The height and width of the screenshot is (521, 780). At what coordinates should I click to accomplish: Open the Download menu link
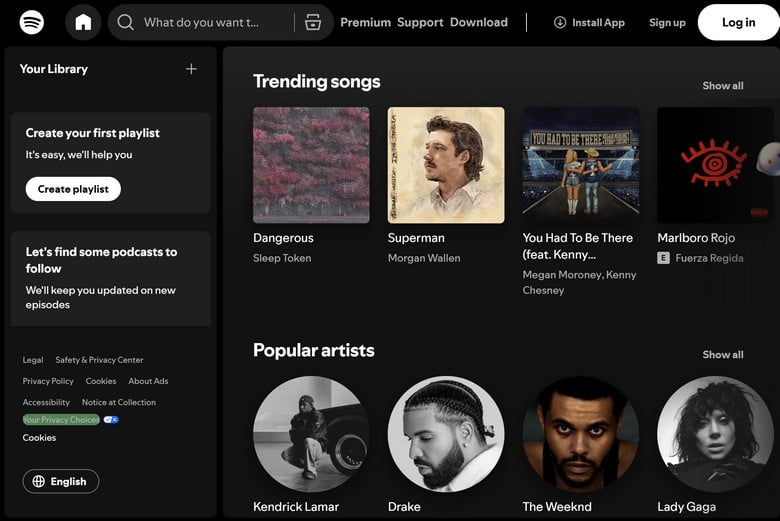point(479,22)
